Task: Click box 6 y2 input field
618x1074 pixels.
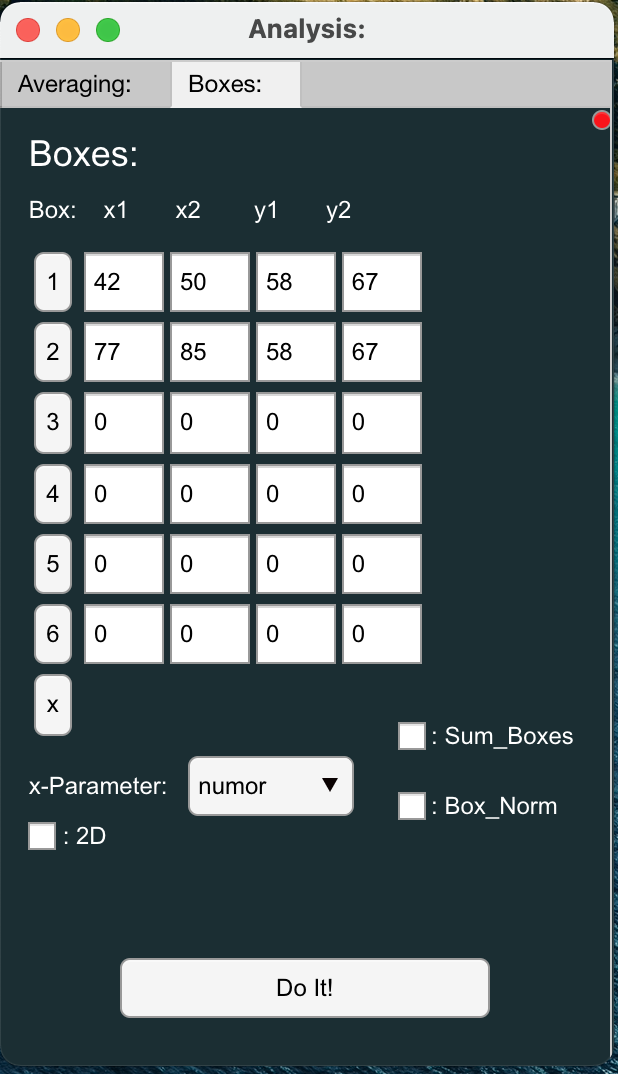Action: tap(382, 634)
